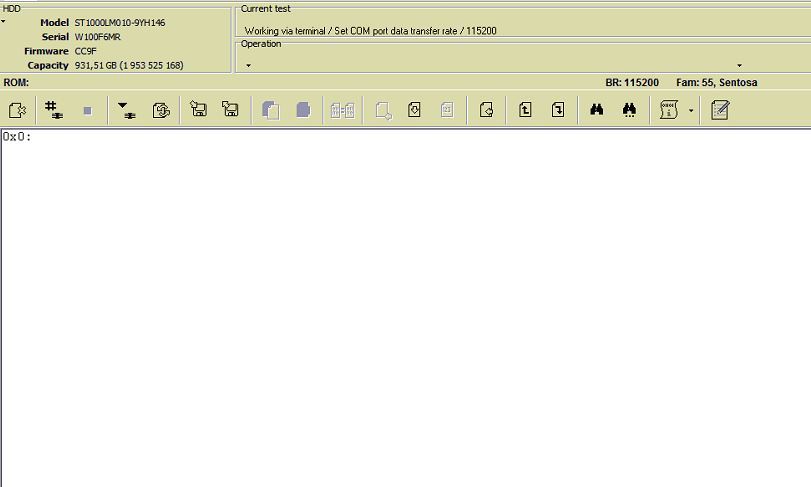The image size is (811, 487).
Task: Click inside the terminal output area
Action: (406, 310)
